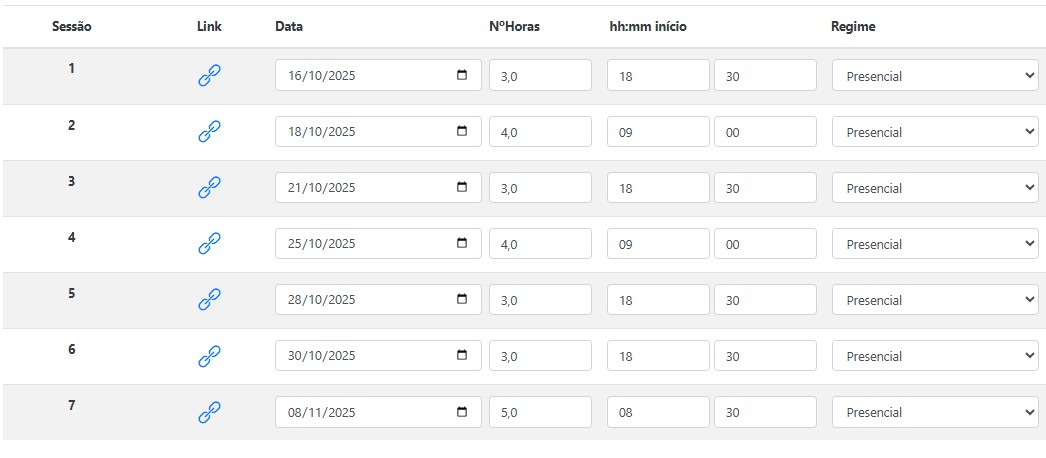Click the NºHoras field in session 5
The image size is (1046, 458).
pyautogui.click(x=540, y=300)
